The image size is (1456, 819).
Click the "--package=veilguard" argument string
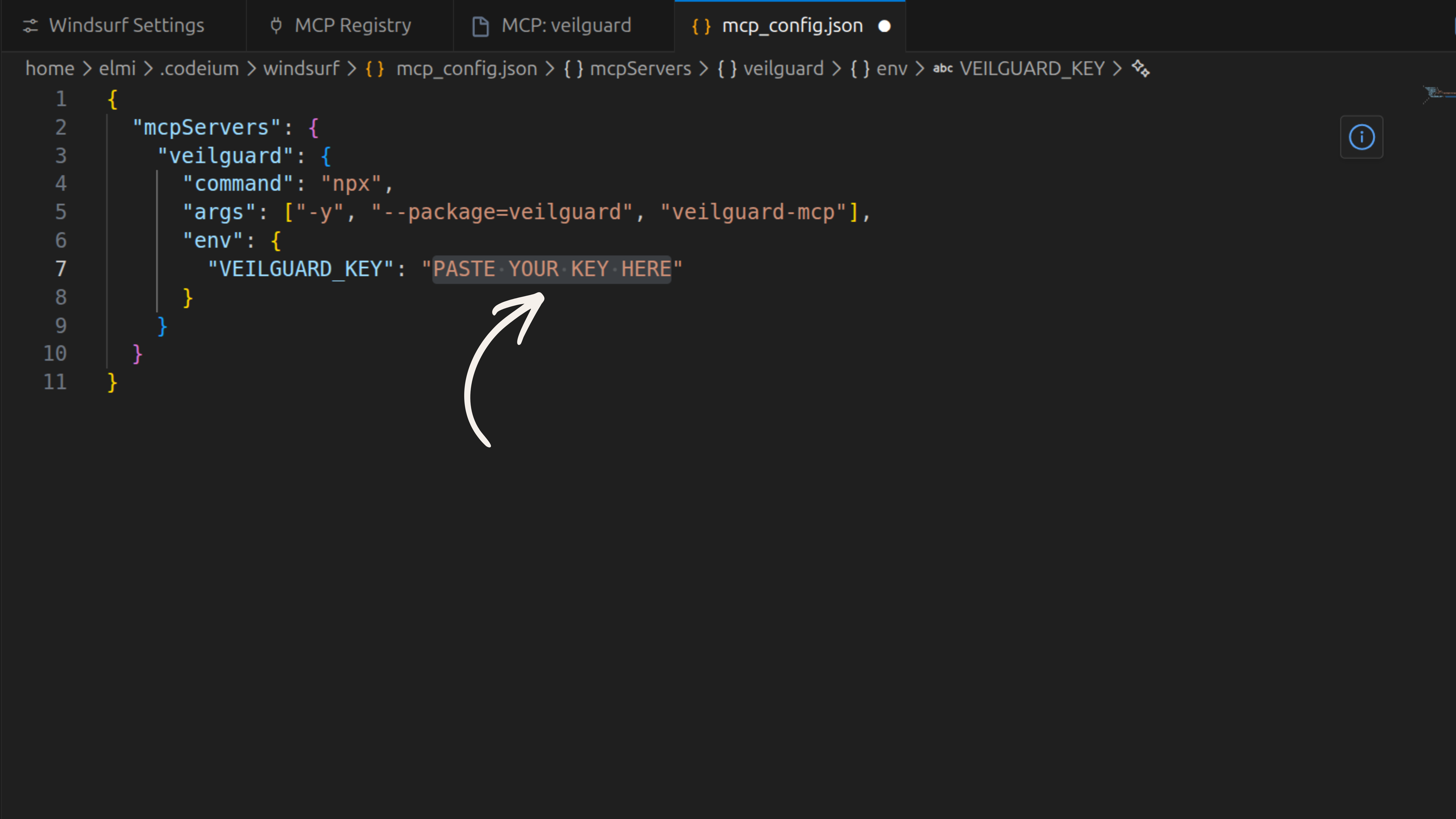coord(502,213)
